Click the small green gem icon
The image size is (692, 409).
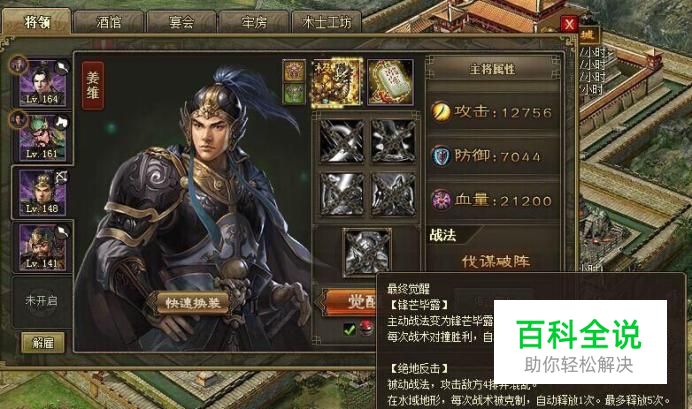point(294,94)
